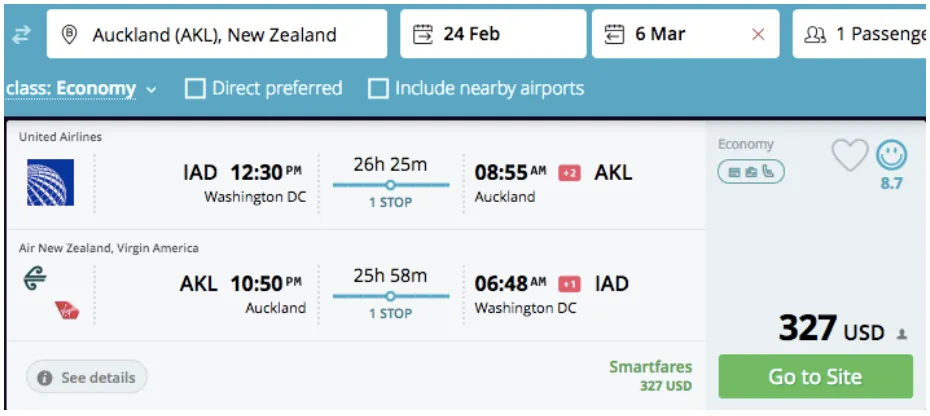Save this flight with the heart icon

pyautogui.click(x=850, y=155)
